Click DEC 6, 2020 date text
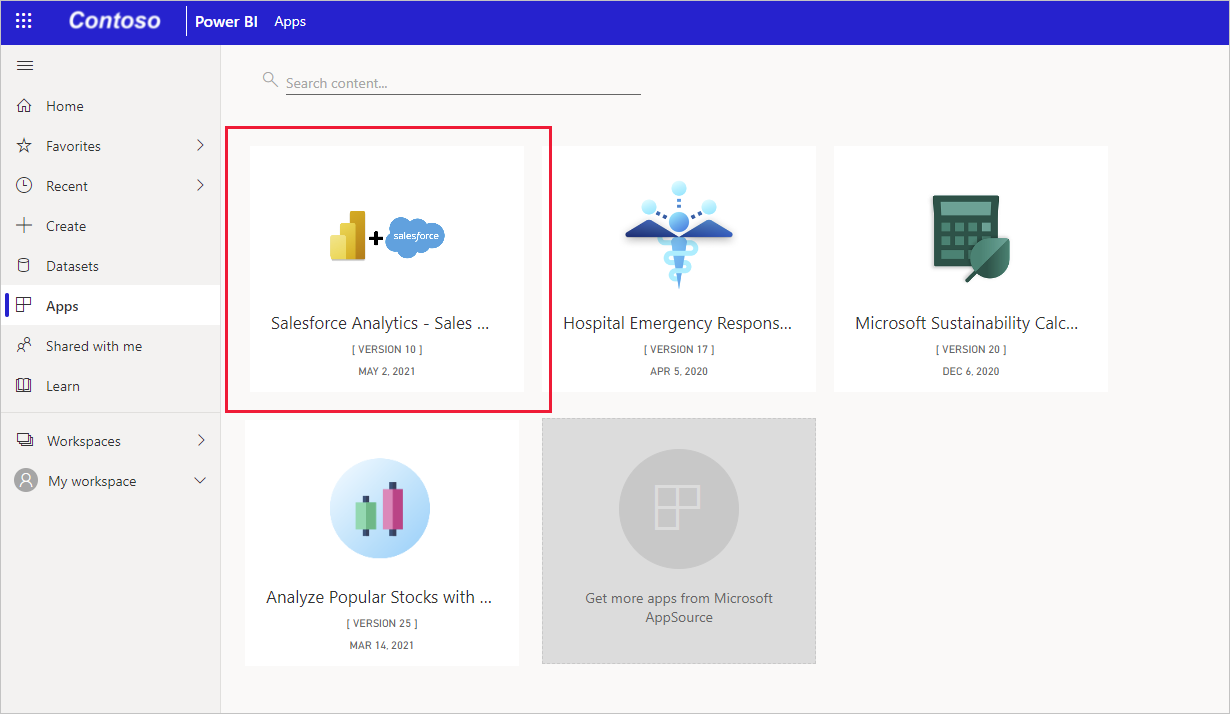Screen dimensions: 1230x714 click(x=971, y=371)
